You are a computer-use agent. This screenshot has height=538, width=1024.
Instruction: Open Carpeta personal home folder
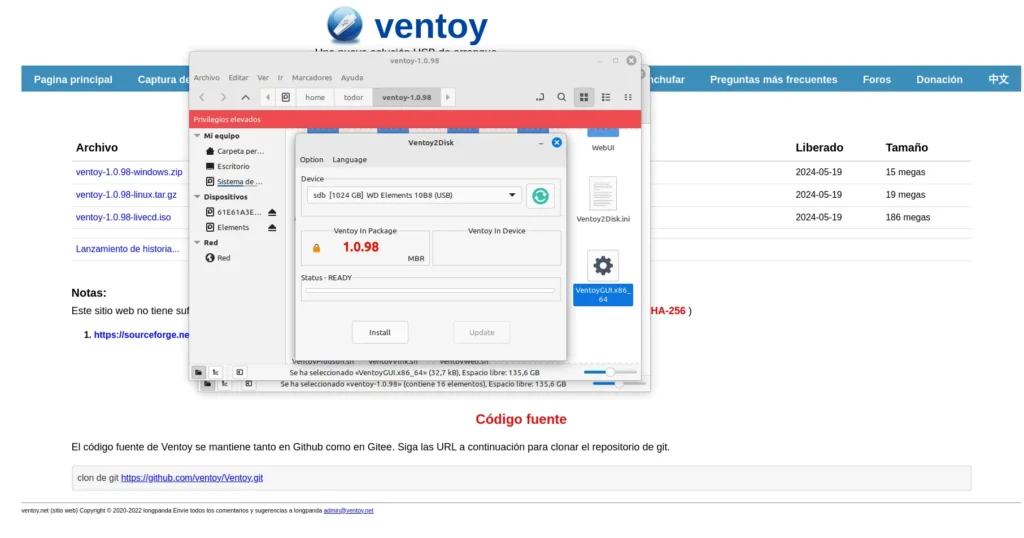pyautogui.click(x=235, y=151)
